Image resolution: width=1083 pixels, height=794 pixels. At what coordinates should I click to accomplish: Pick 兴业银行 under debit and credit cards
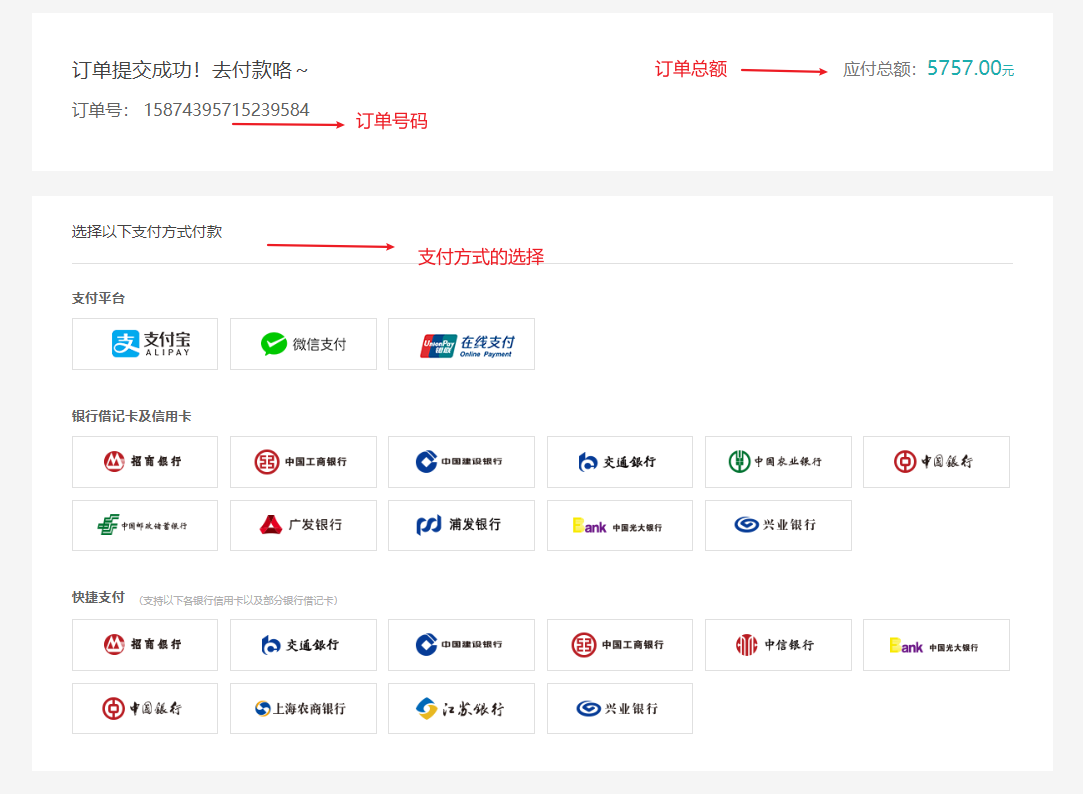tap(778, 525)
